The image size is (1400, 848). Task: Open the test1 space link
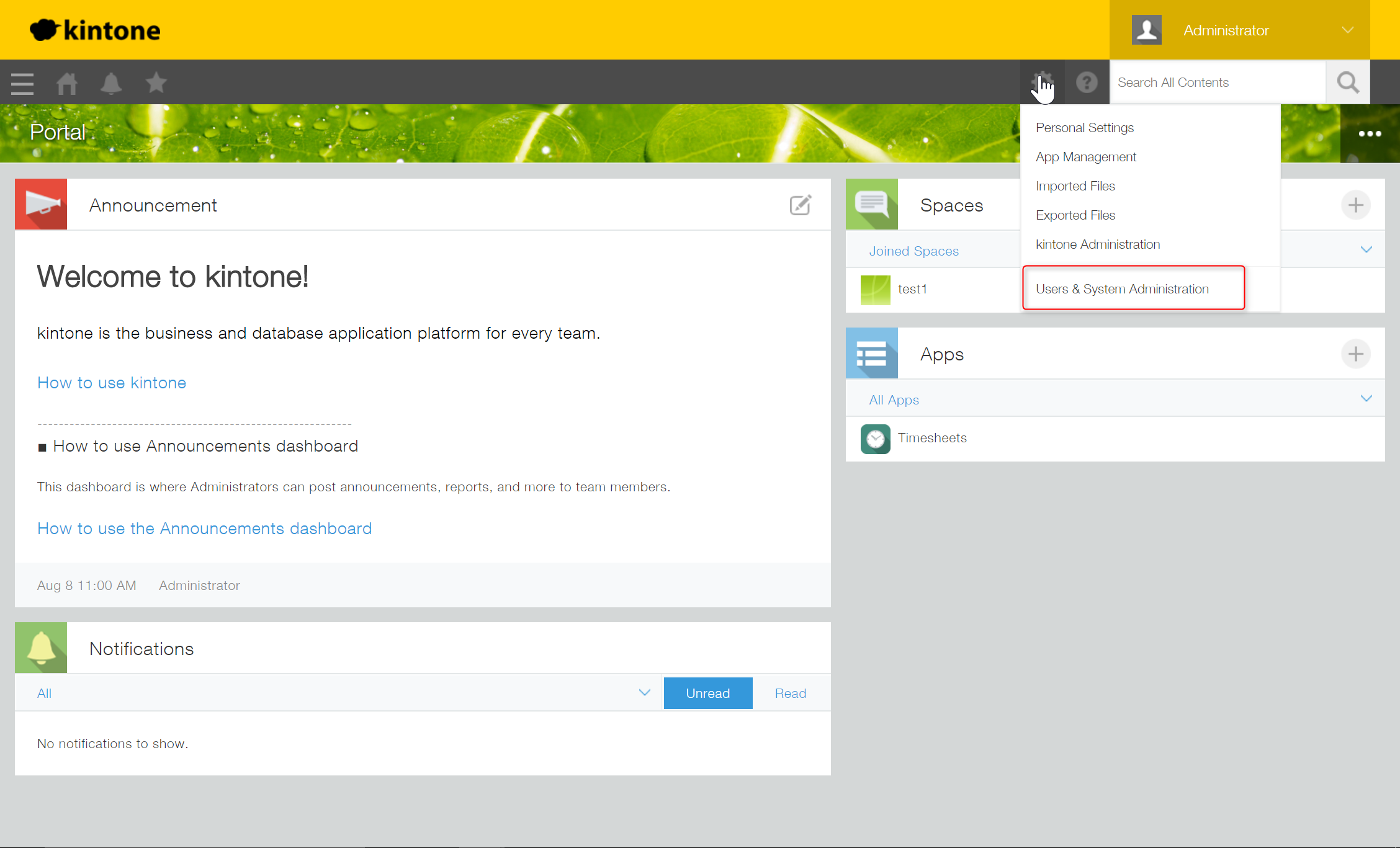pyautogui.click(x=912, y=289)
